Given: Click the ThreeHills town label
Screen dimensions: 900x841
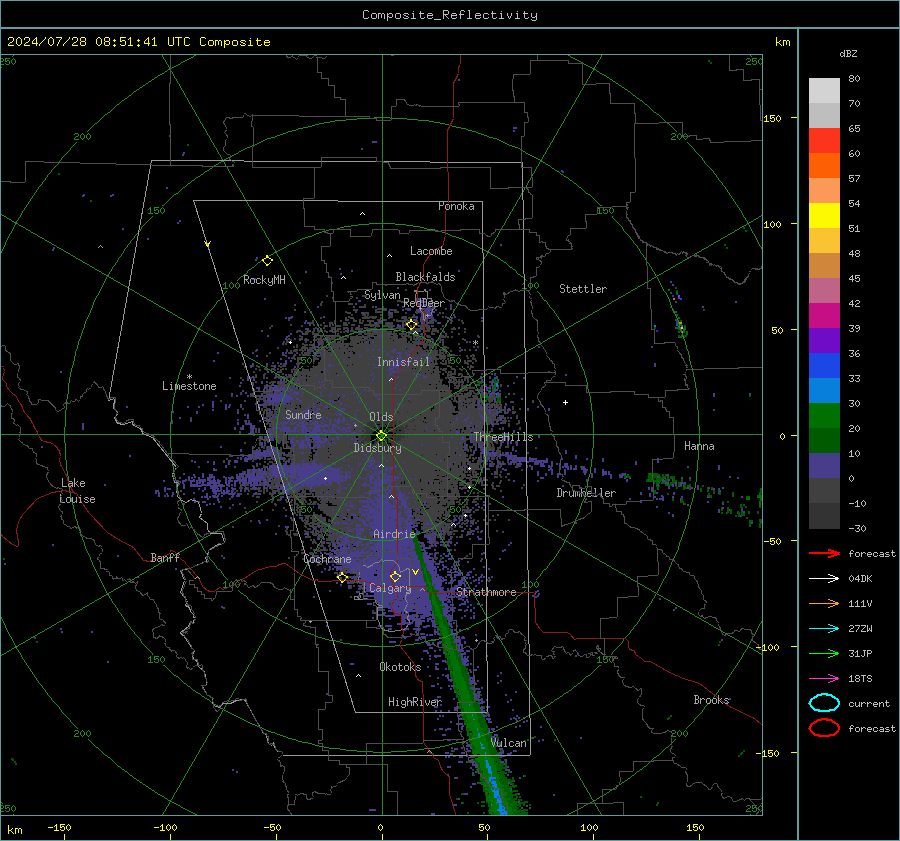Looking at the screenshot, I should pyautogui.click(x=503, y=437).
